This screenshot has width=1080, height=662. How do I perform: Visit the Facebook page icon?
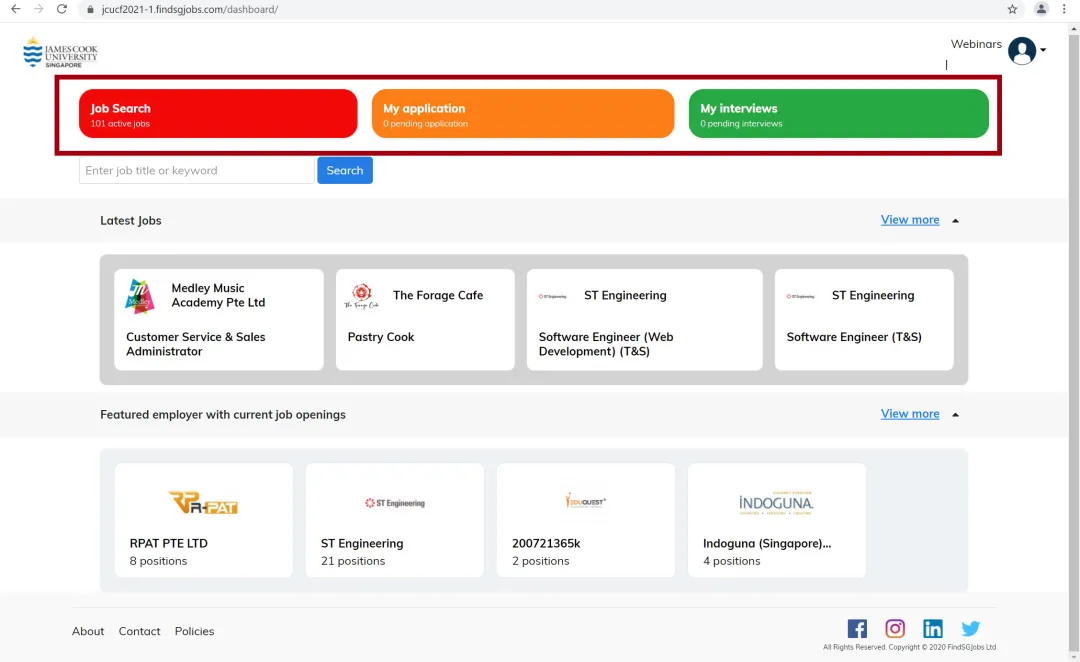[x=857, y=628]
